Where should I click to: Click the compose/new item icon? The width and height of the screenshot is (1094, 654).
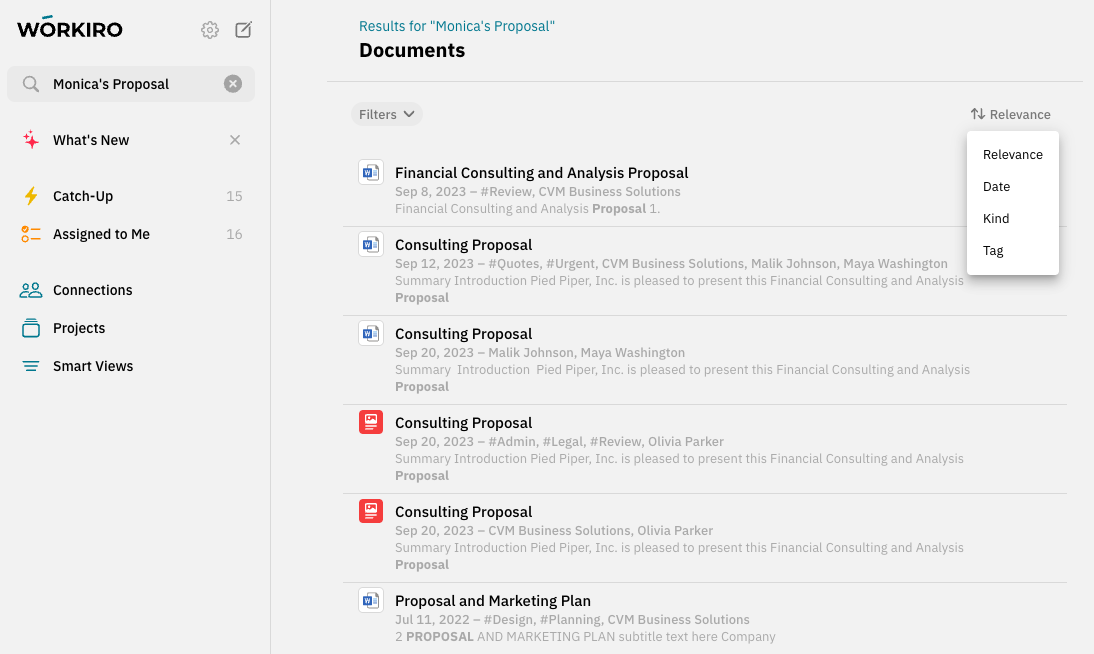(243, 30)
